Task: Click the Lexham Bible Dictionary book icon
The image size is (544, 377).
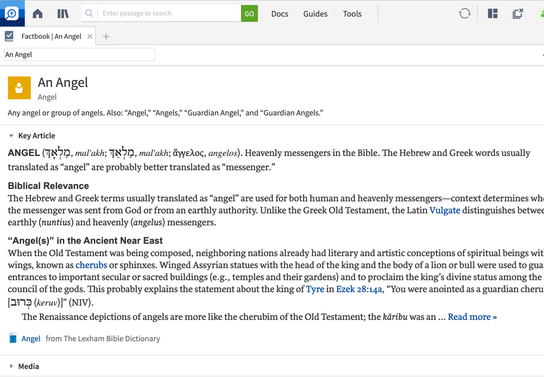Action: click(13, 338)
